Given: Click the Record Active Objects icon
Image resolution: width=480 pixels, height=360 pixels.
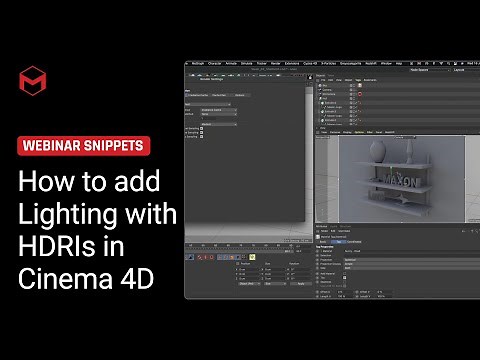Looking at the screenshot, I should coord(200,257).
